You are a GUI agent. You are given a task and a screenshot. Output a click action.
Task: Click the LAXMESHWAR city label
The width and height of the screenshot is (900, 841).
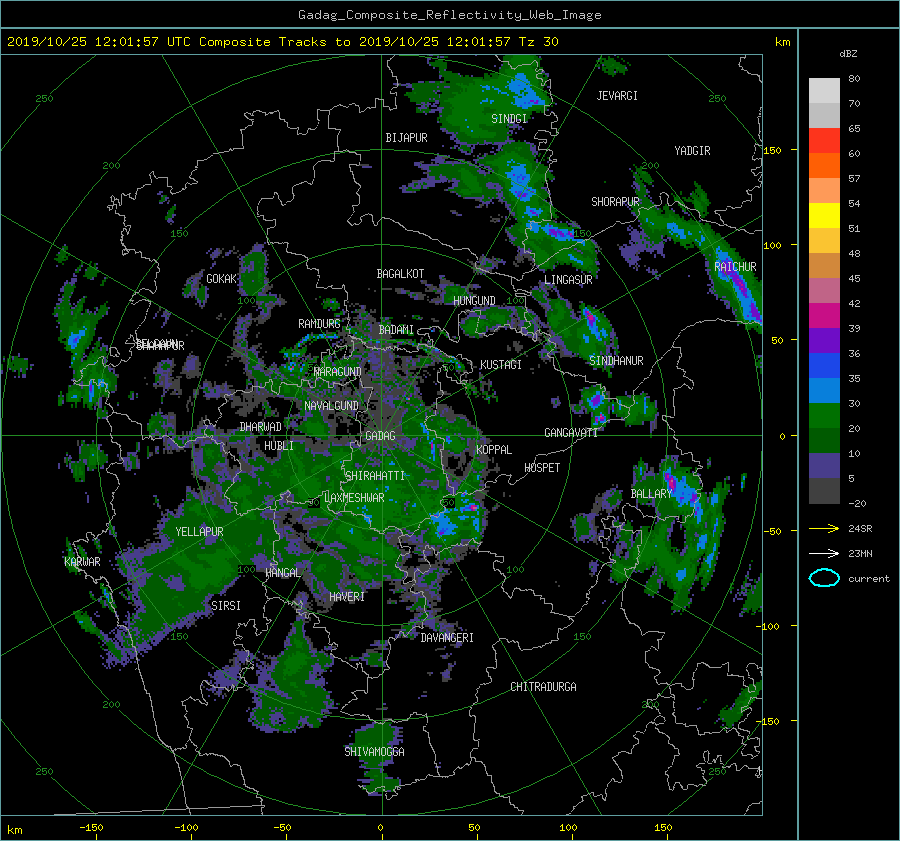point(354,498)
